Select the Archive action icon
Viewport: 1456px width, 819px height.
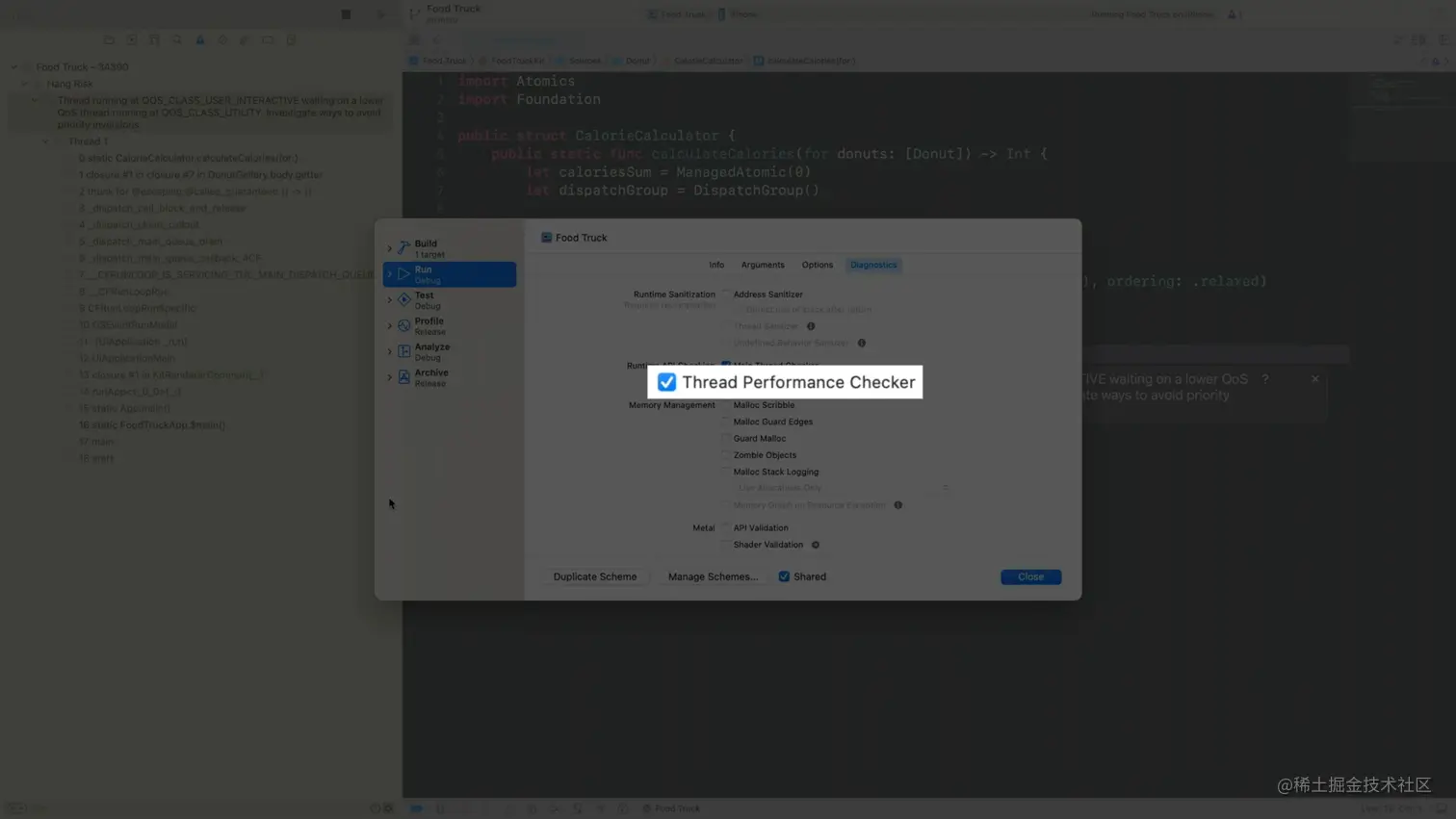point(404,377)
